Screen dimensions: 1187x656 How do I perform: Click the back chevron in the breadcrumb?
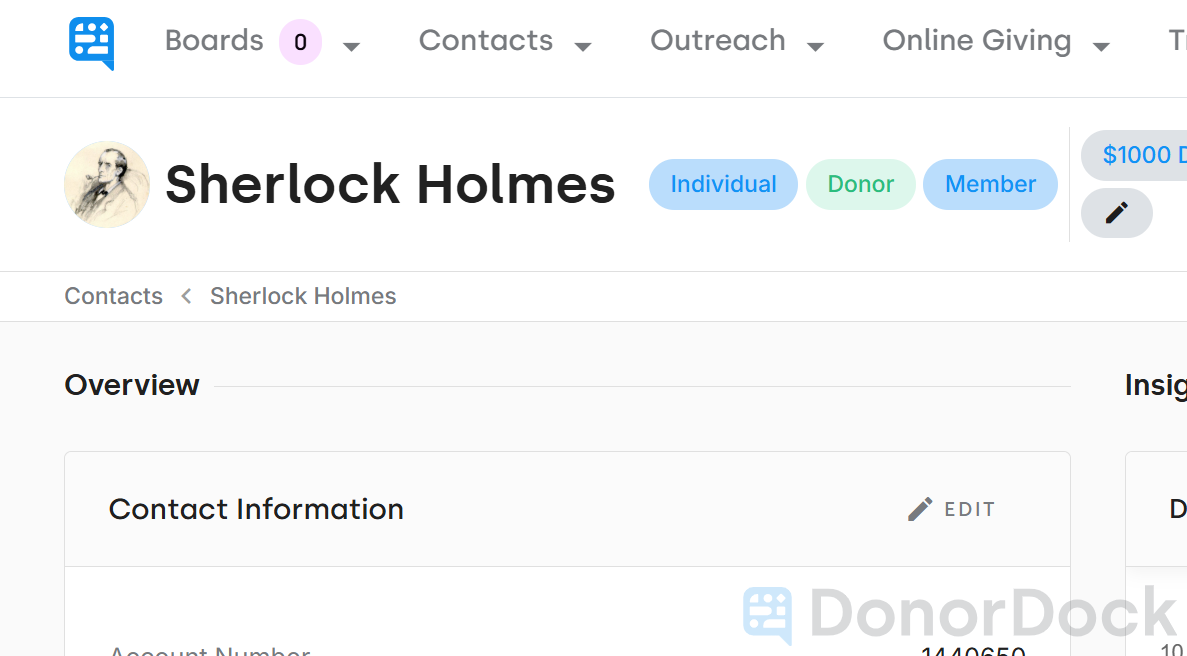pyautogui.click(x=186, y=296)
